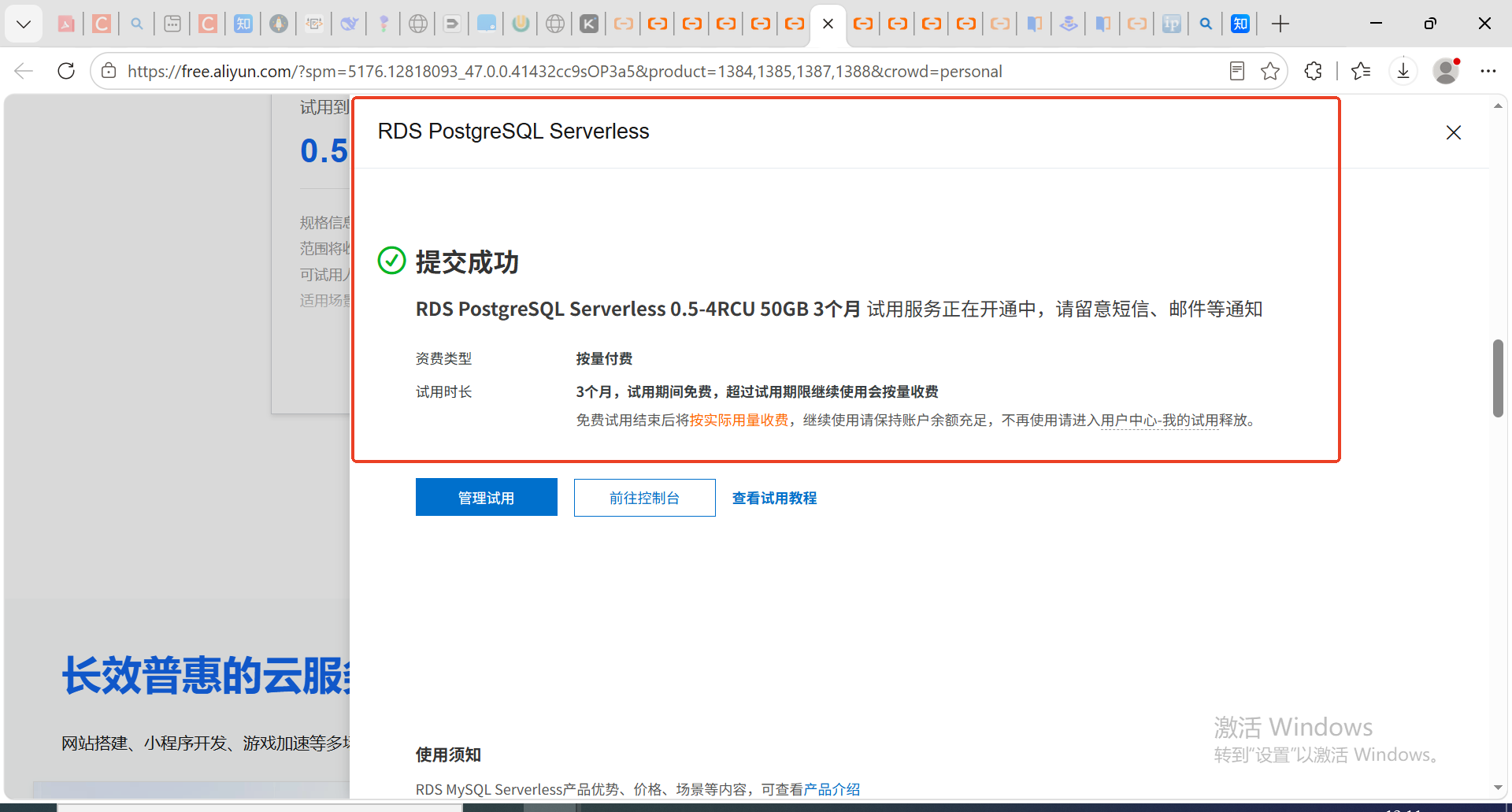The width and height of the screenshot is (1512, 812).
Task: Open a new browser tab
Action: pos(1280,24)
